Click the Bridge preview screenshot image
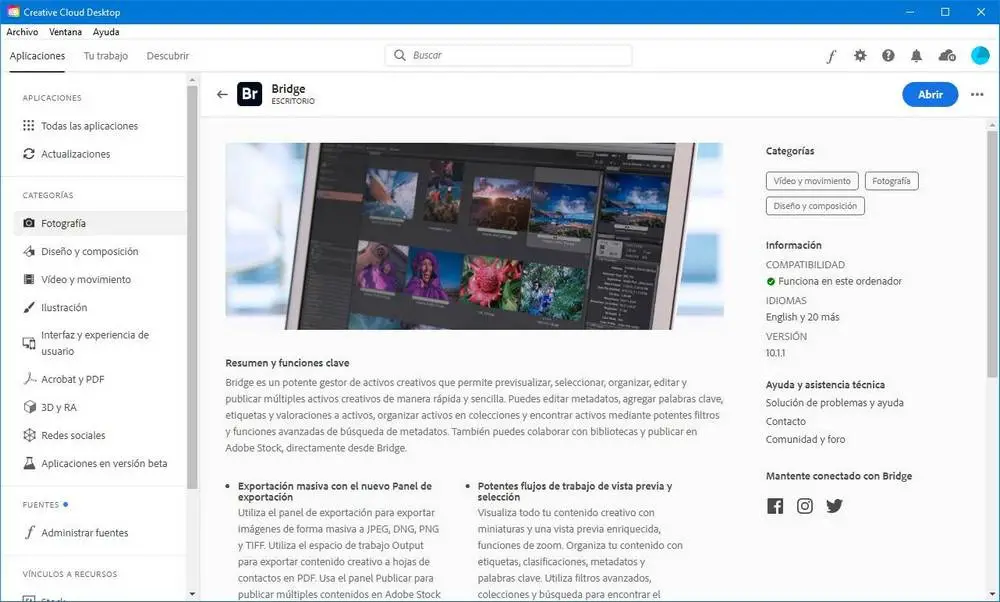This screenshot has width=1000, height=602. pyautogui.click(x=474, y=236)
